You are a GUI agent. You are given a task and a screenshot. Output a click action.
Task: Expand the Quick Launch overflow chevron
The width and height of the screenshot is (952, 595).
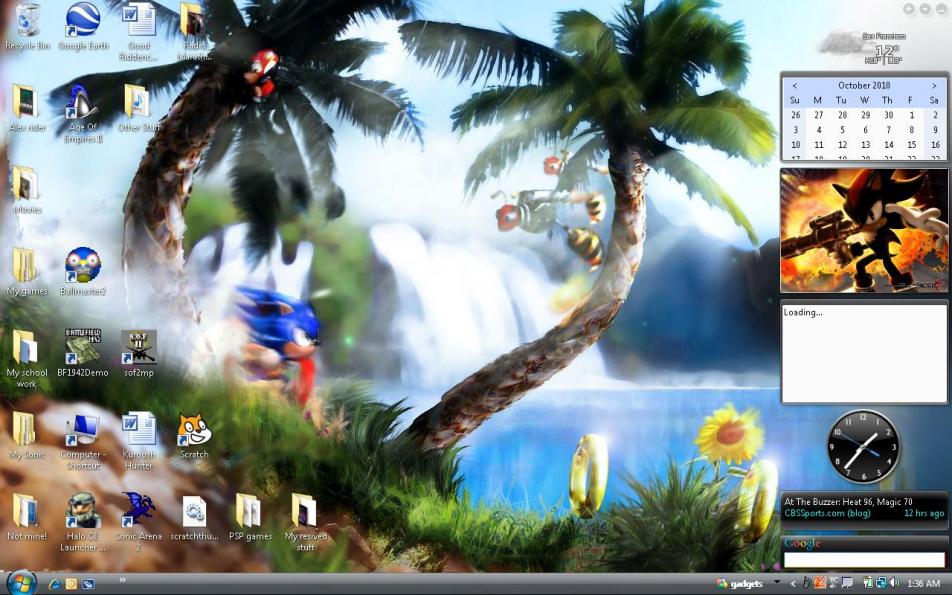click(123, 580)
